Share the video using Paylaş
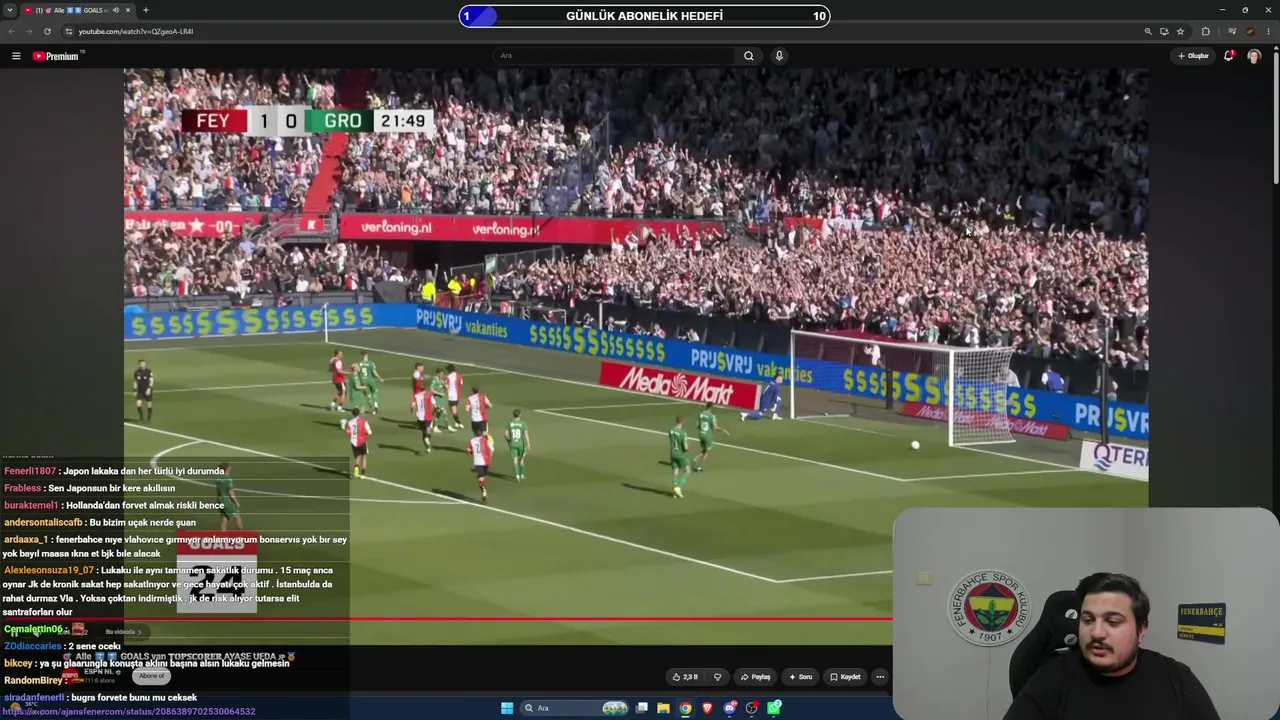This screenshot has width=1280, height=720. pyautogui.click(x=756, y=677)
